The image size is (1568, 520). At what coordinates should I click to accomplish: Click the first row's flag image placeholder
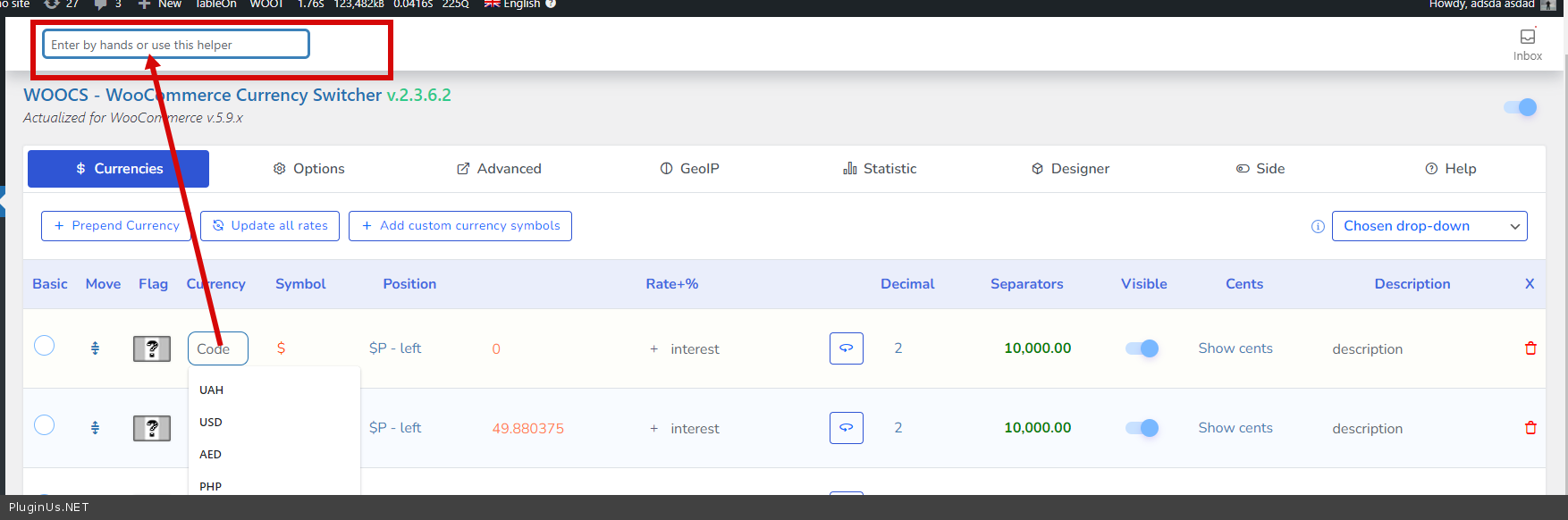point(152,348)
